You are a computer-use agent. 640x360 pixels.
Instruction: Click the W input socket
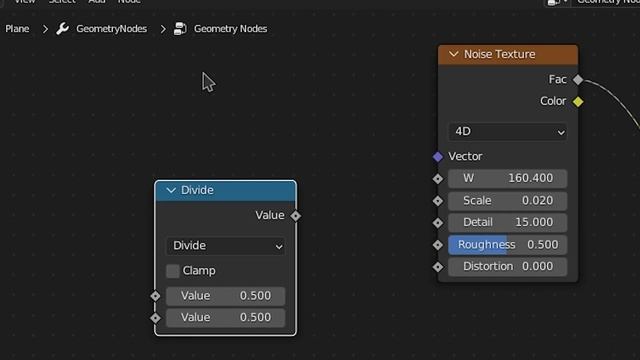(x=438, y=178)
